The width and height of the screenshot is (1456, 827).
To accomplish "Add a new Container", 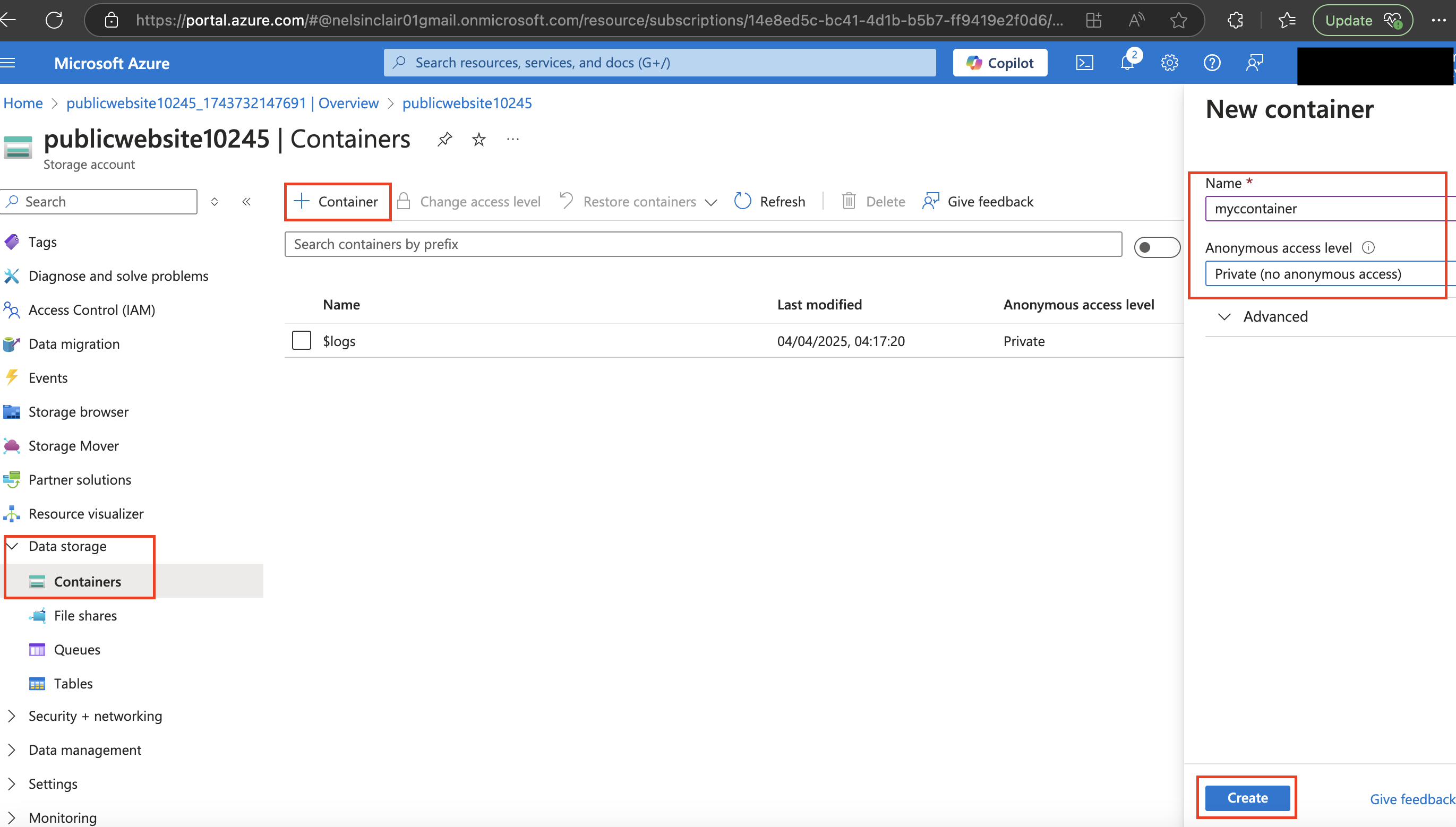I will (x=336, y=202).
